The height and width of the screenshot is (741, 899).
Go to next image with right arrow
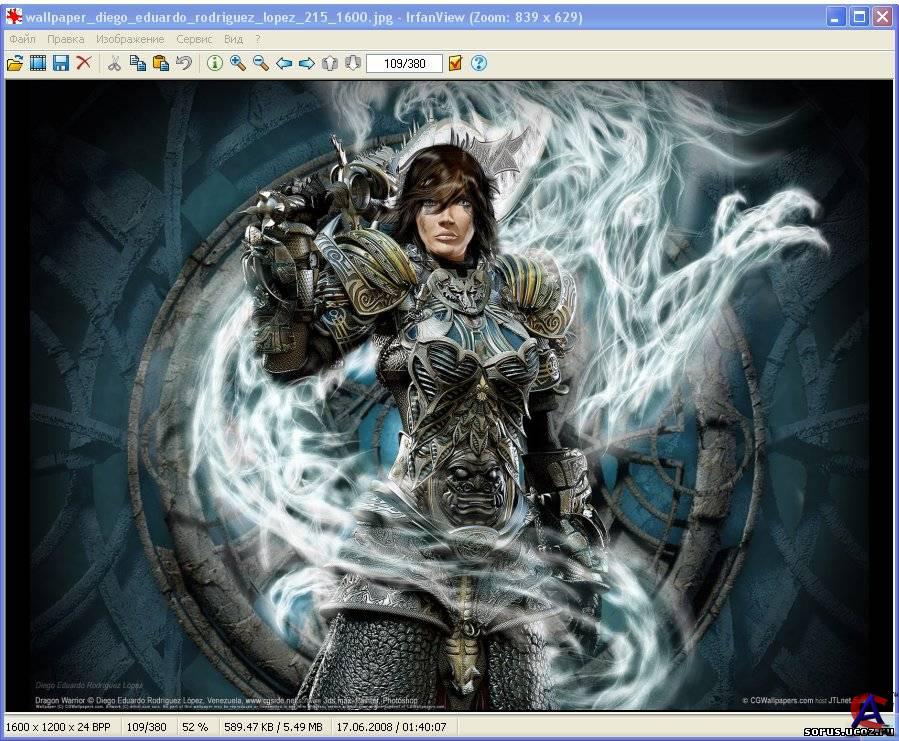point(307,63)
